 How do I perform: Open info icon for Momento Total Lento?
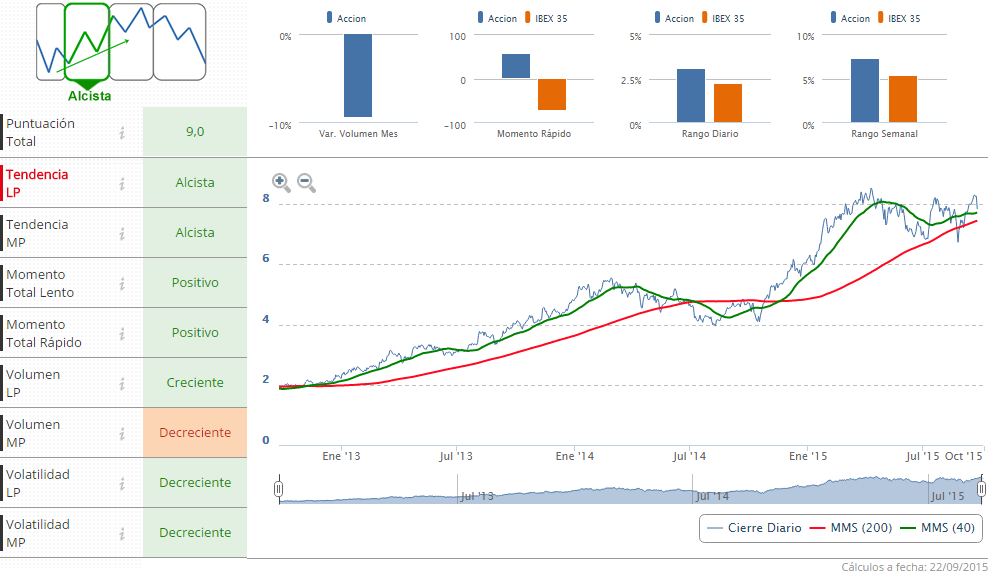pyautogui.click(x=122, y=283)
